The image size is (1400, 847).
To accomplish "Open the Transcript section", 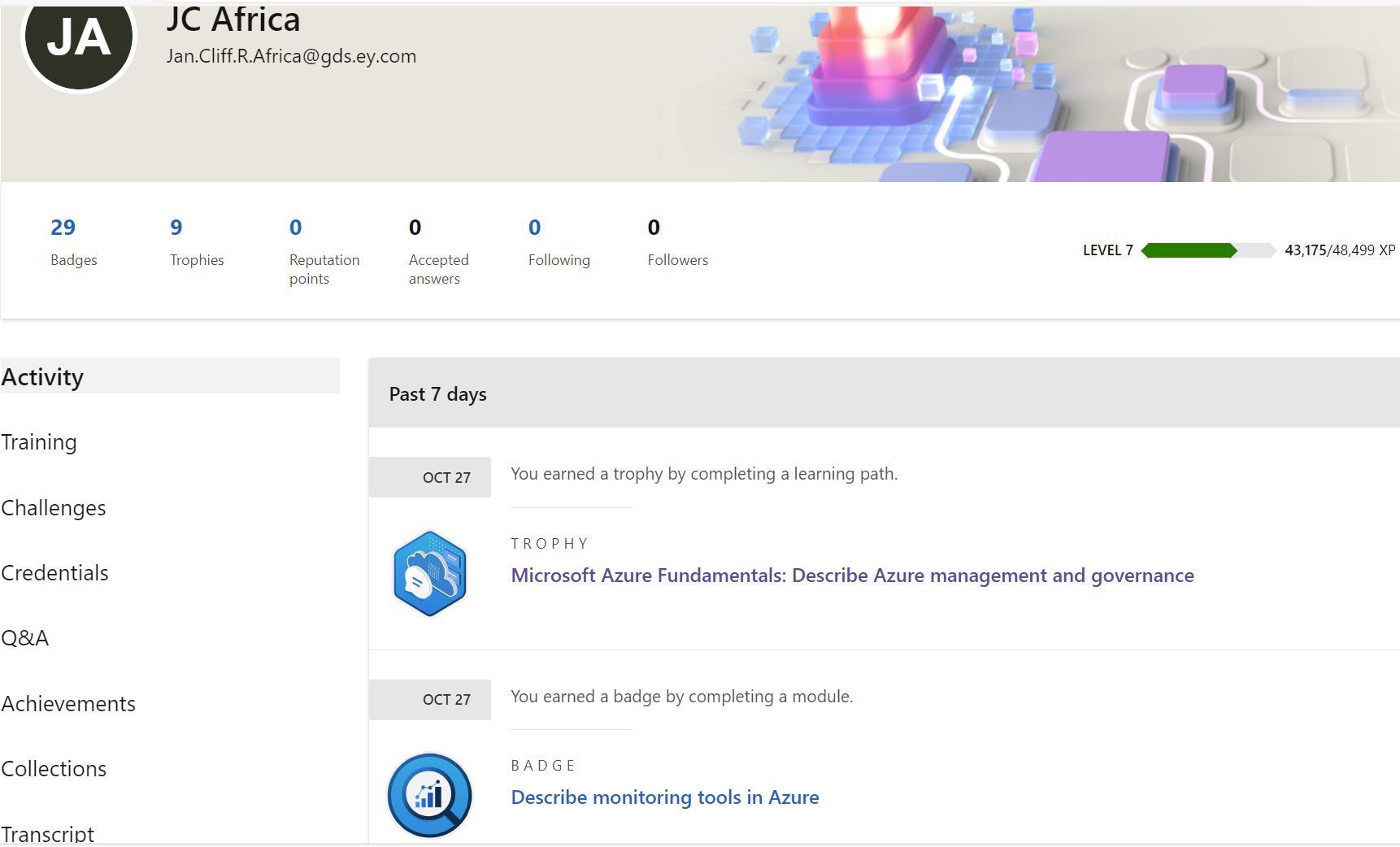I will tap(47, 834).
